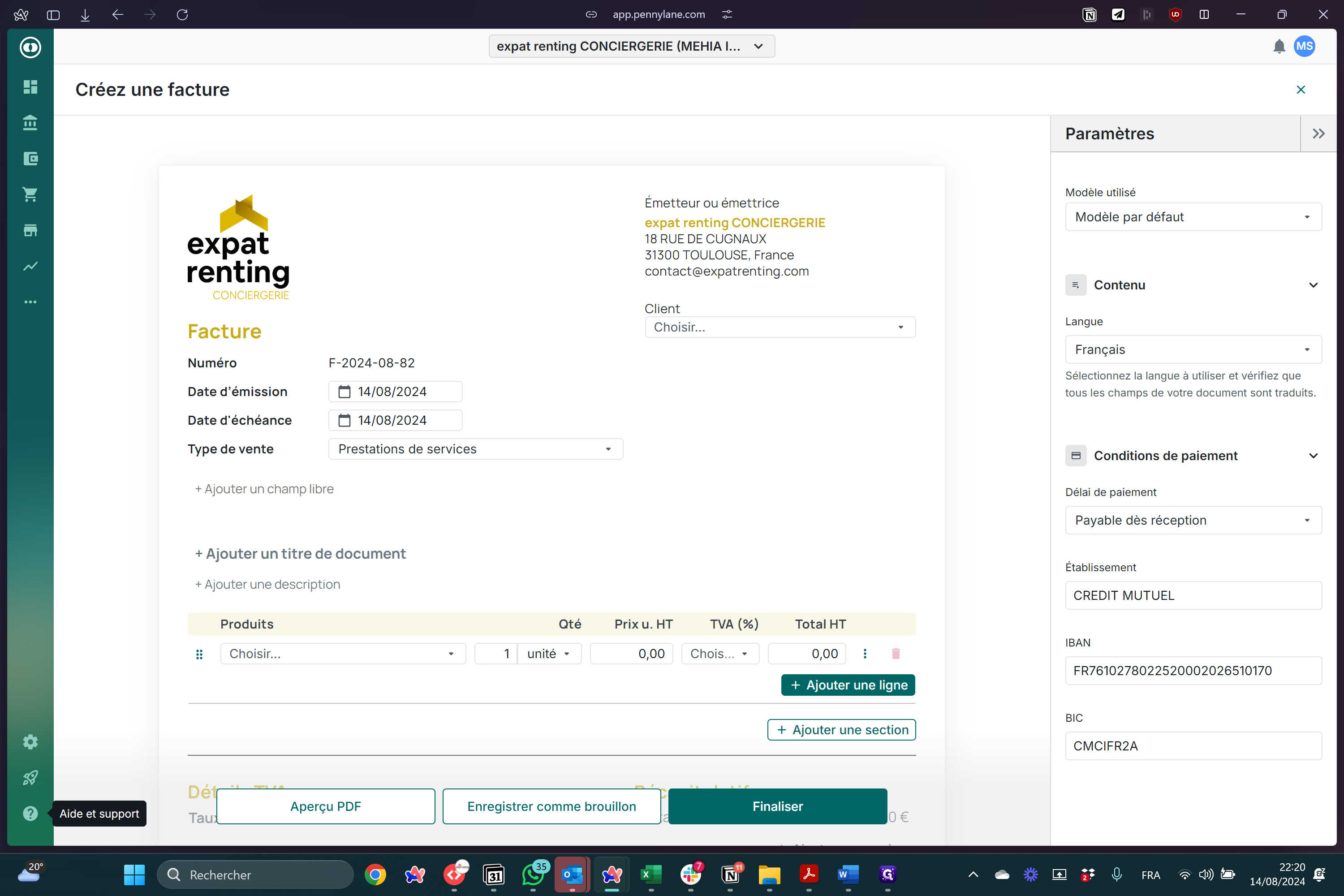This screenshot has width=1344, height=896.
Task: Open the wallet icon in the sidebar
Action: click(x=30, y=159)
